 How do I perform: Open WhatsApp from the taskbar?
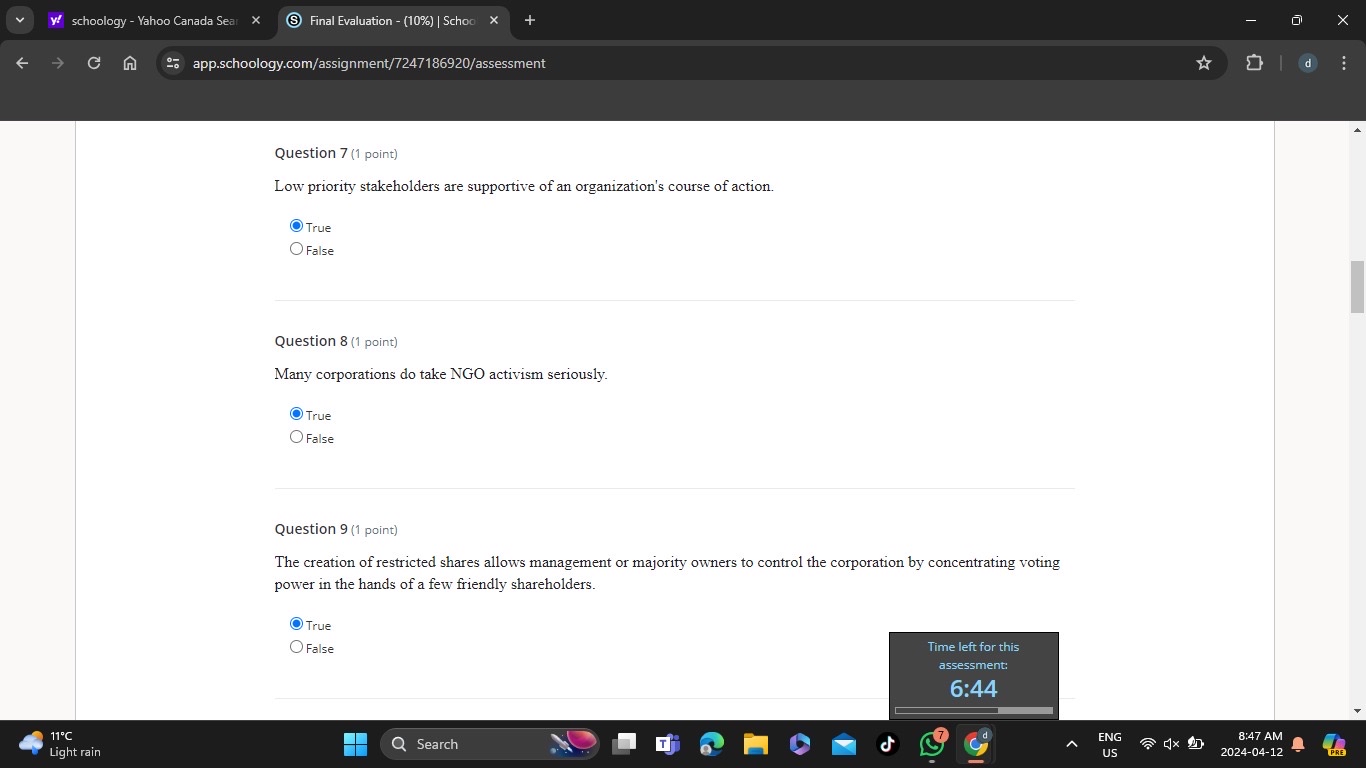(x=932, y=744)
